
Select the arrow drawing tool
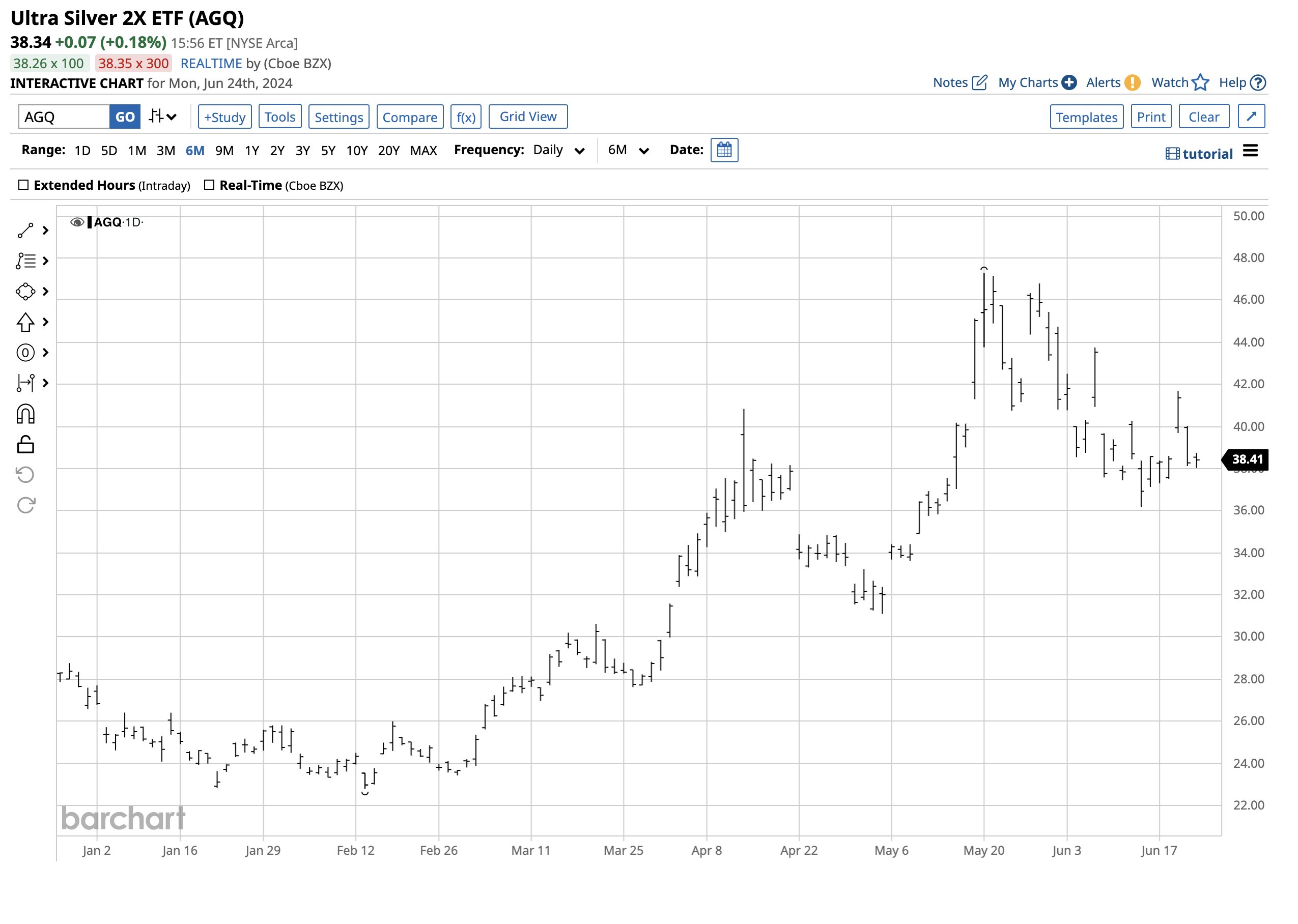(x=25, y=322)
